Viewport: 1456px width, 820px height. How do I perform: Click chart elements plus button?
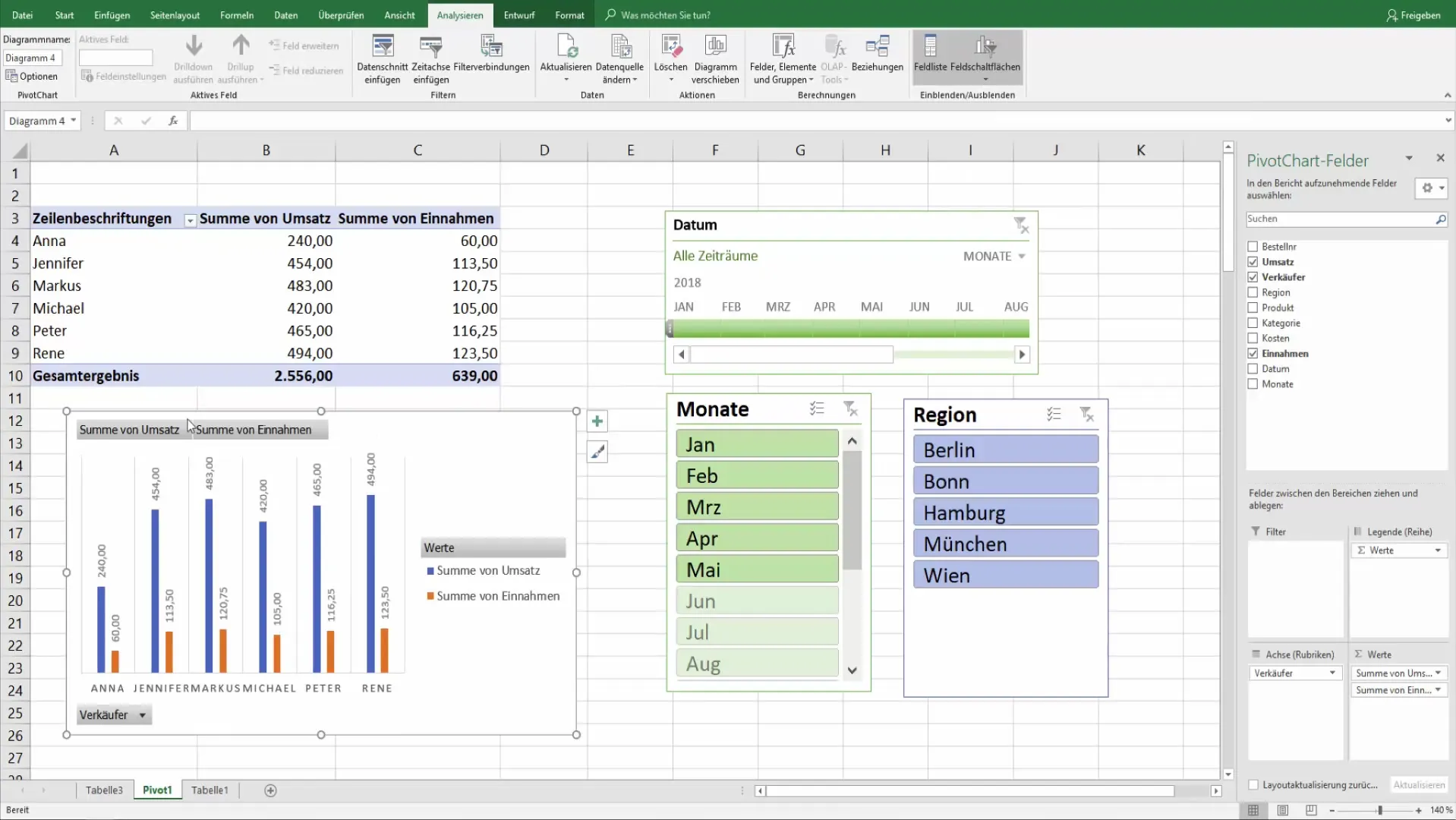coord(597,421)
